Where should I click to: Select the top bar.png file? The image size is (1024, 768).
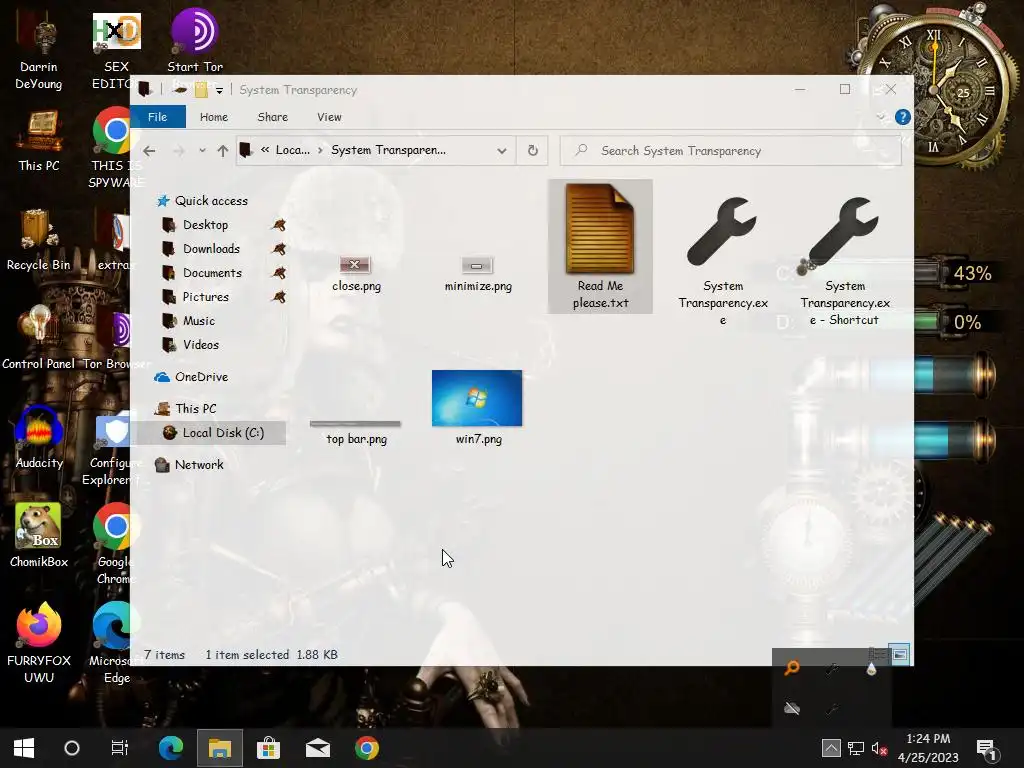(x=355, y=432)
